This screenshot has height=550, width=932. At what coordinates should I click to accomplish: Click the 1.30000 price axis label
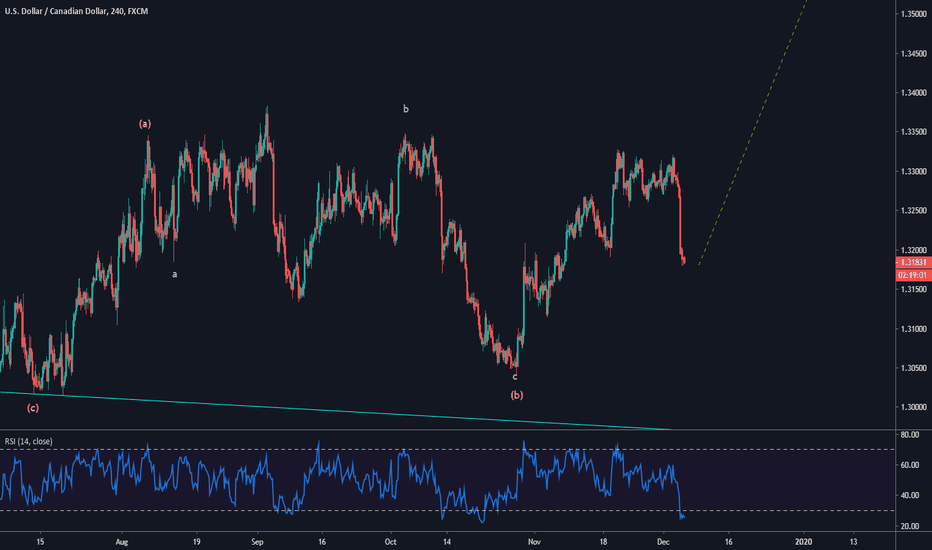tap(911, 407)
